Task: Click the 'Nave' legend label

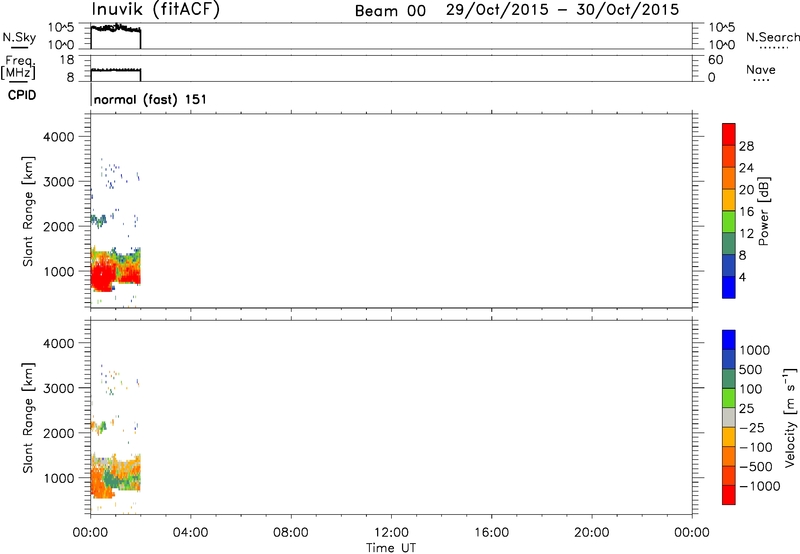Action: coord(761,69)
